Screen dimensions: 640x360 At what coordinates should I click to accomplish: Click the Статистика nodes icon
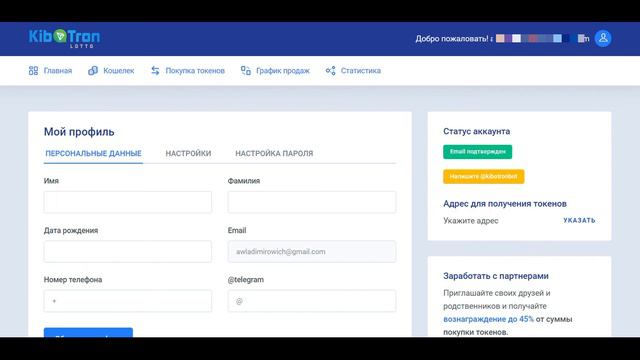(331, 71)
